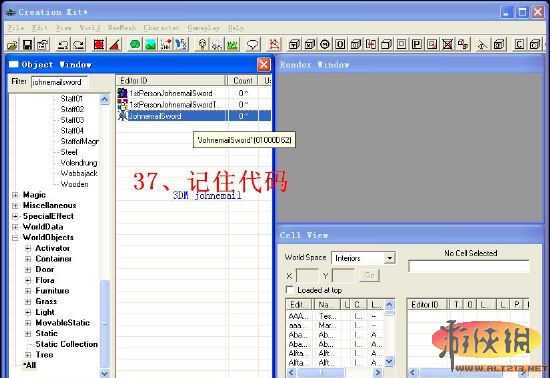
Task: Expand the Miscellaneous tree category
Action: 15,205
